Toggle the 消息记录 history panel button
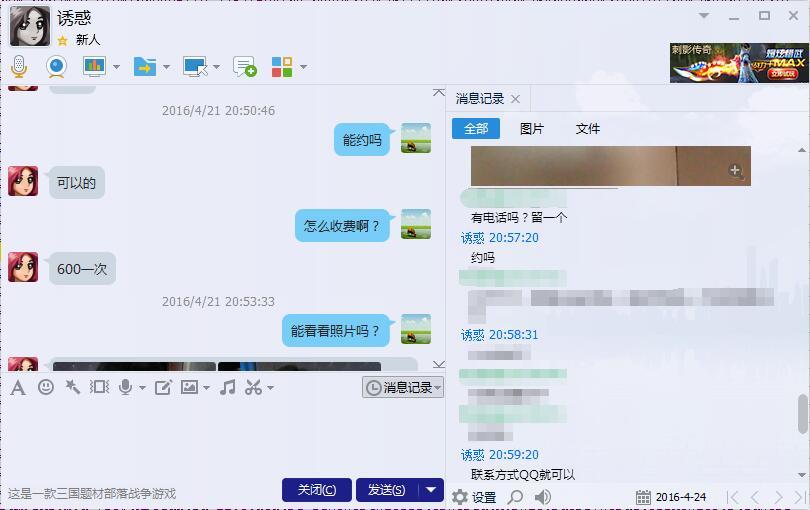 [x=402, y=387]
